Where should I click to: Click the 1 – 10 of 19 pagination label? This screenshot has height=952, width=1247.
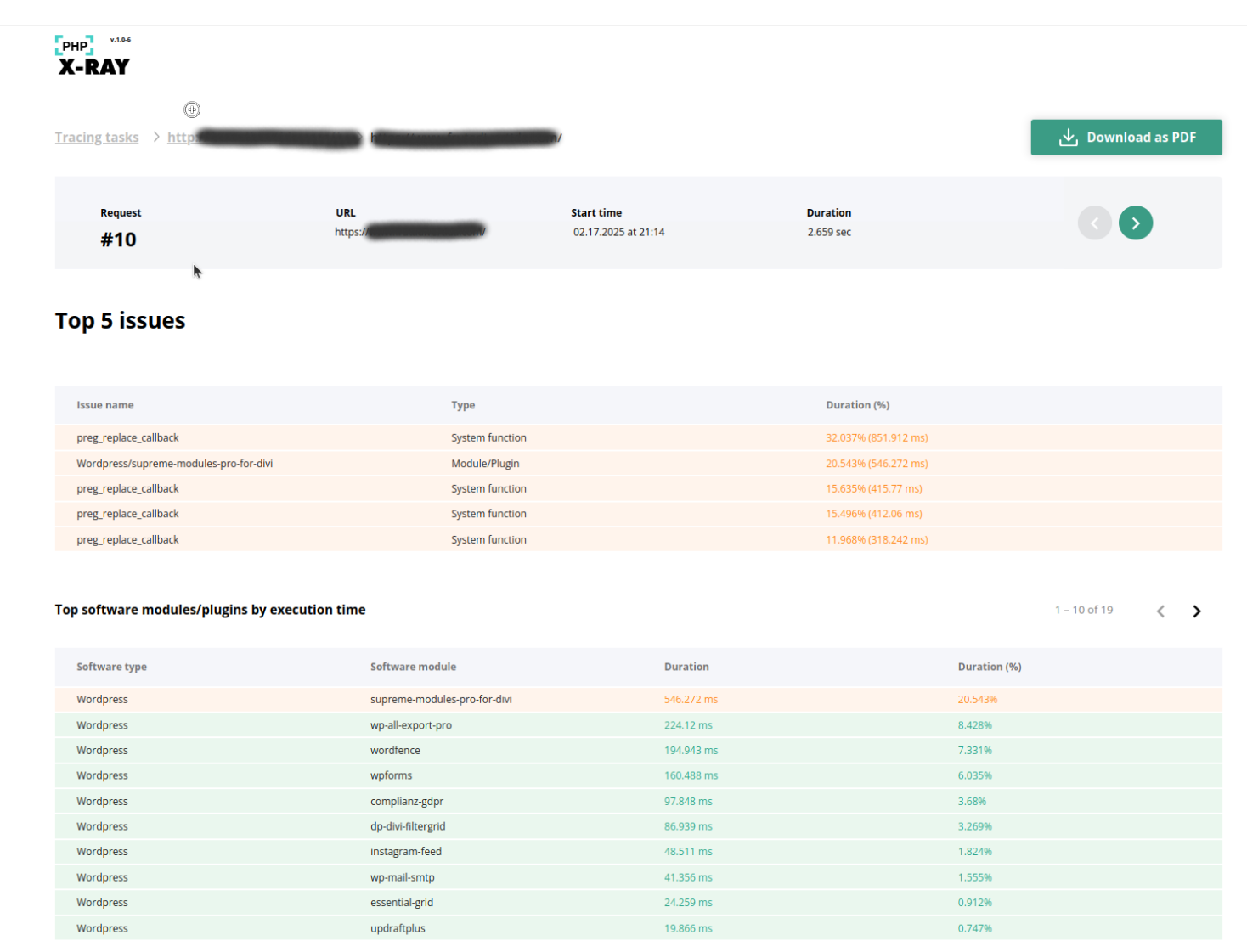pos(1084,610)
